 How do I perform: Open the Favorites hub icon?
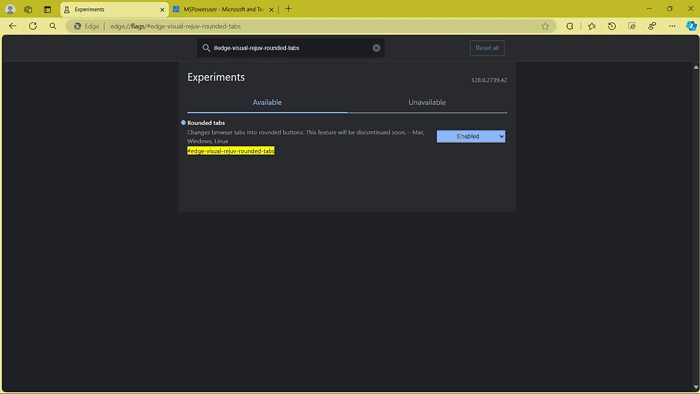coord(592,26)
